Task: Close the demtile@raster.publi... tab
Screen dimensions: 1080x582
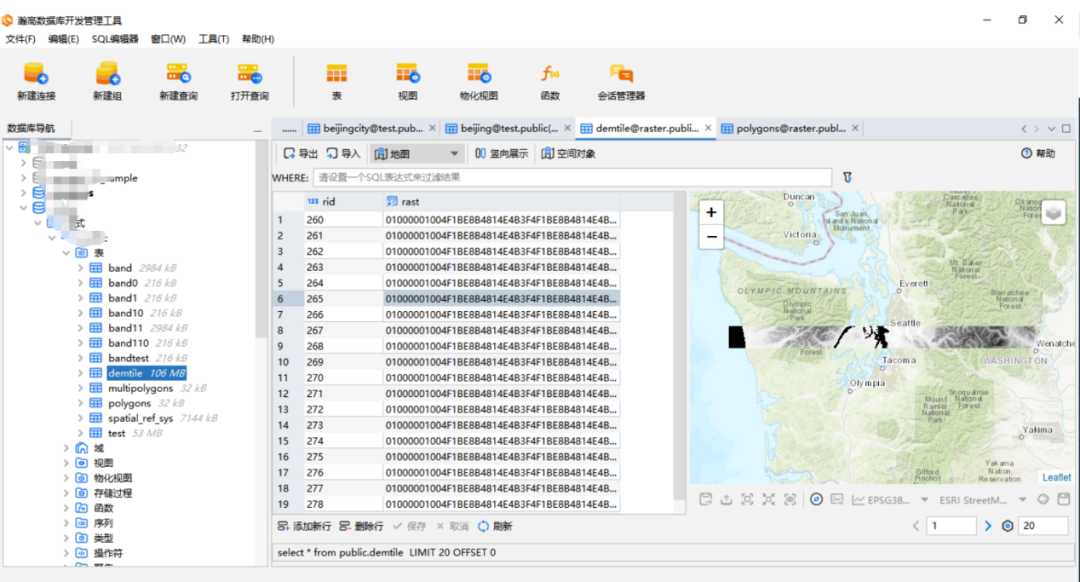Action: [x=708, y=128]
